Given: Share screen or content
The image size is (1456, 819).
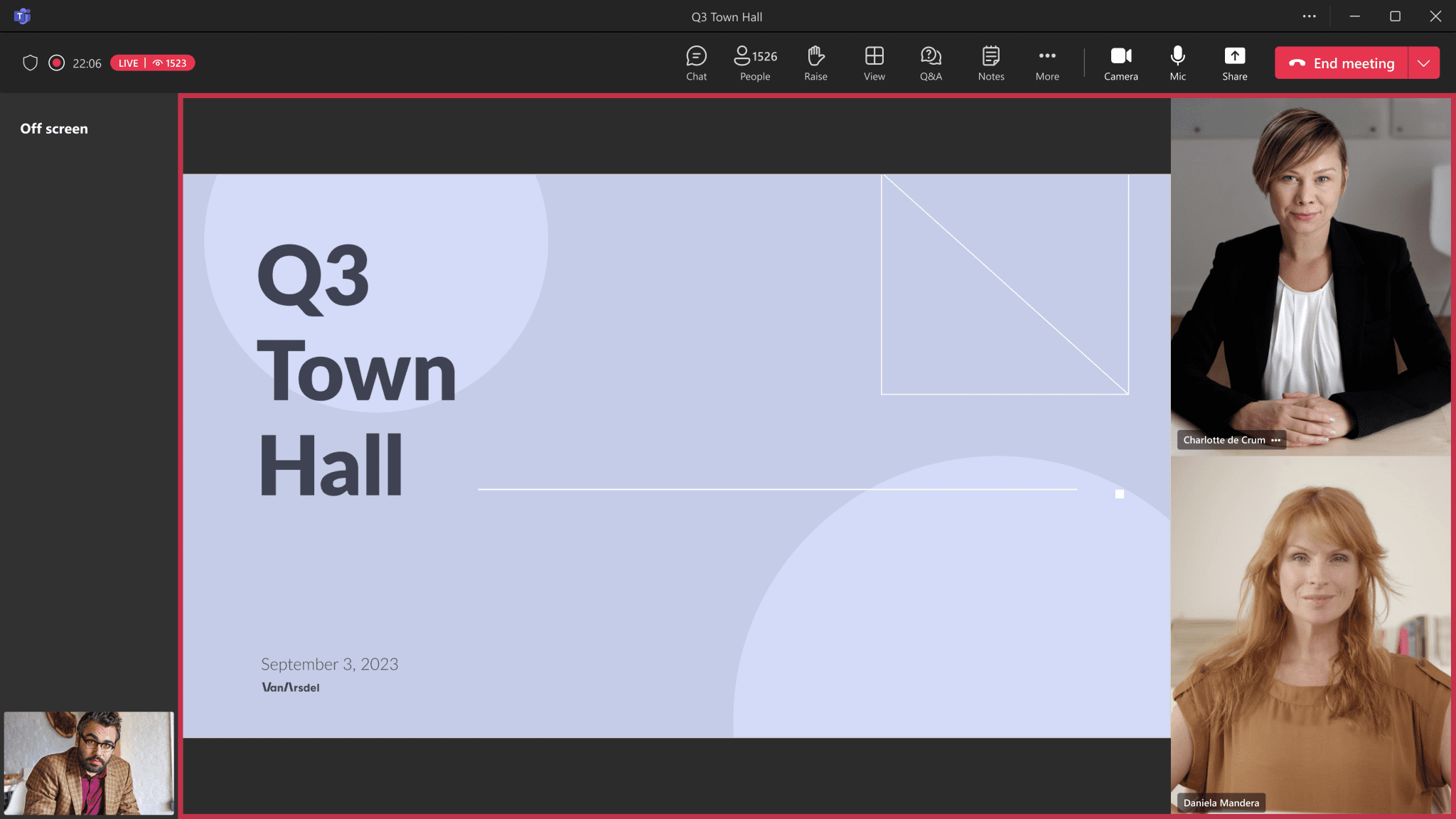Looking at the screenshot, I should pyautogui.click(x=1234, y=63).
